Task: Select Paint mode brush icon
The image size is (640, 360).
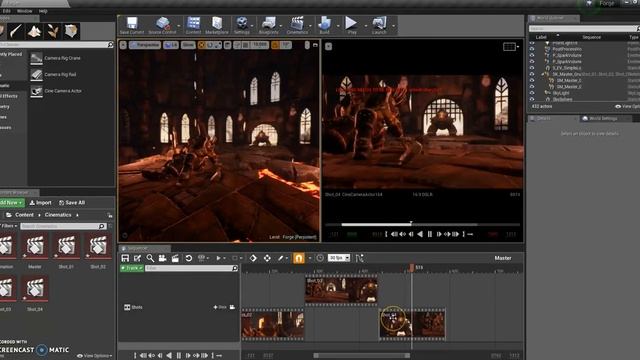Action: pyautogui.click(x=16, y=31)
